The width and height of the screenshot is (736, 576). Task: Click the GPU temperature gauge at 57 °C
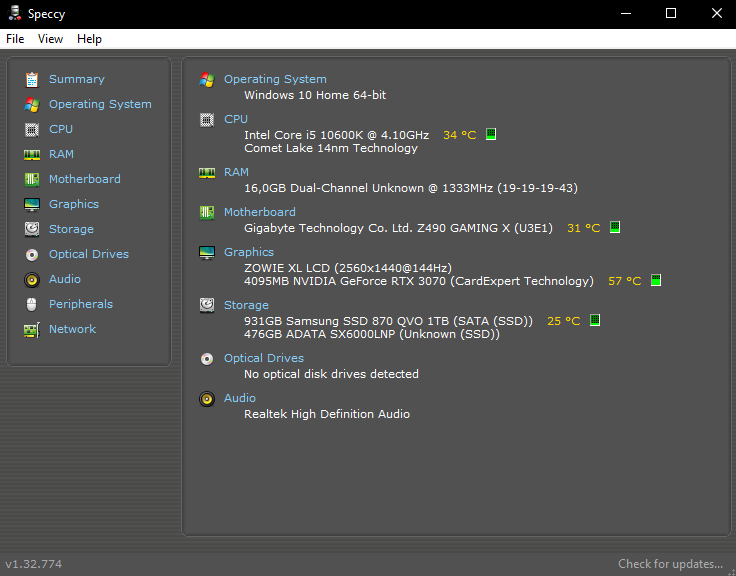[x=656, y=281]
